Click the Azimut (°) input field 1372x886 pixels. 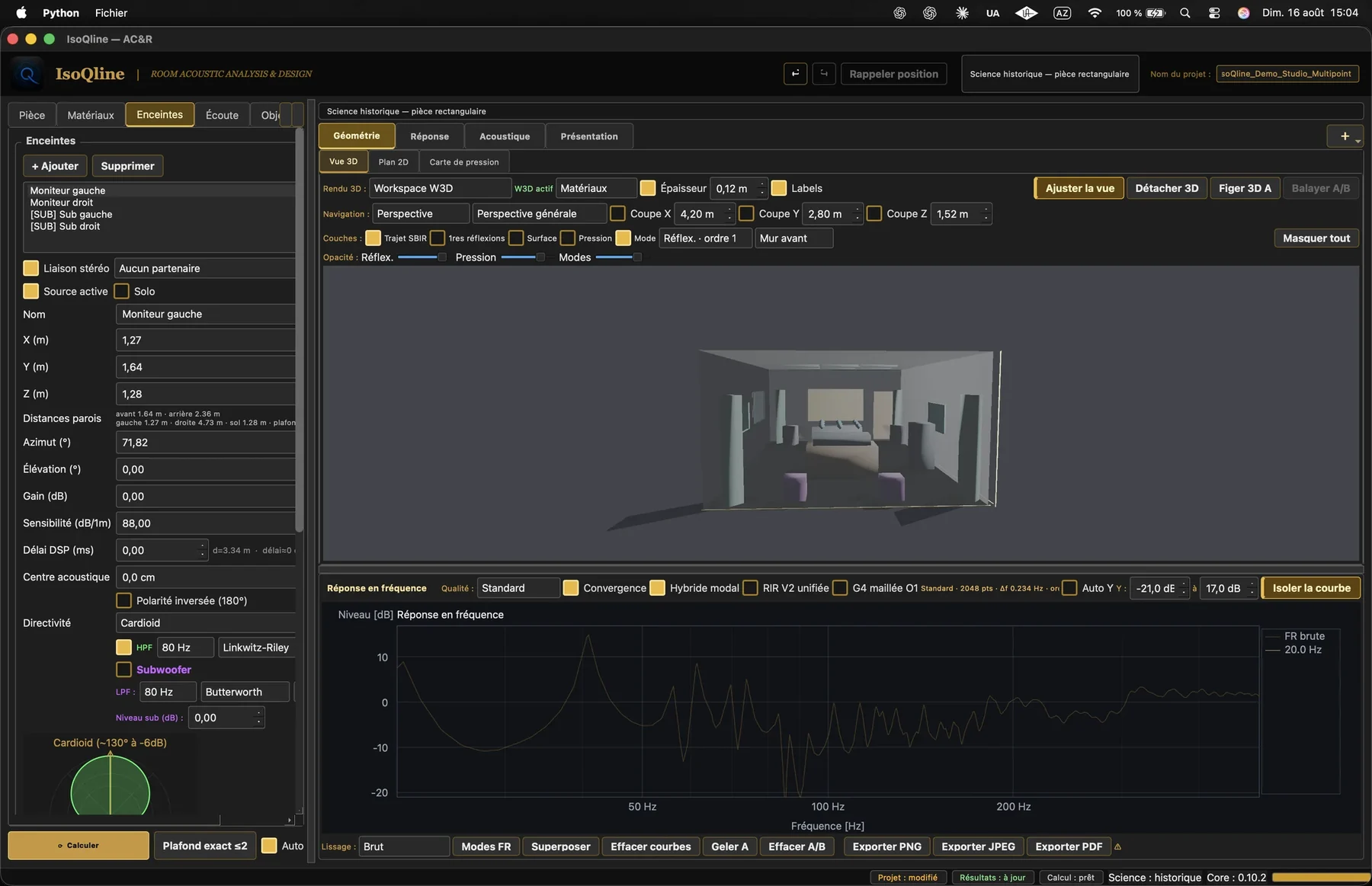click(206, 443)
